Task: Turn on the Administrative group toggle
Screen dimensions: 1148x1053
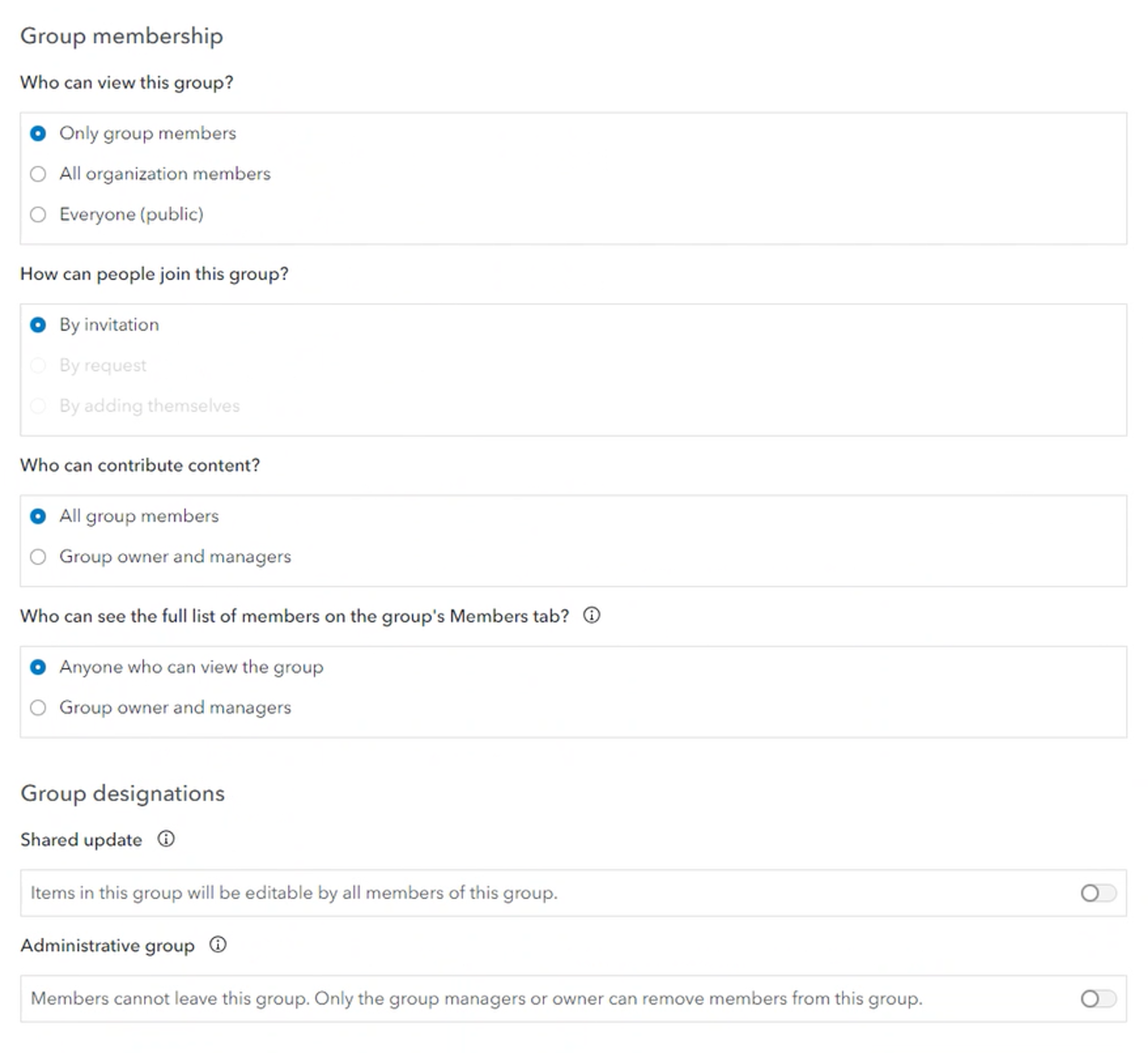Action: coord(1098,998)
